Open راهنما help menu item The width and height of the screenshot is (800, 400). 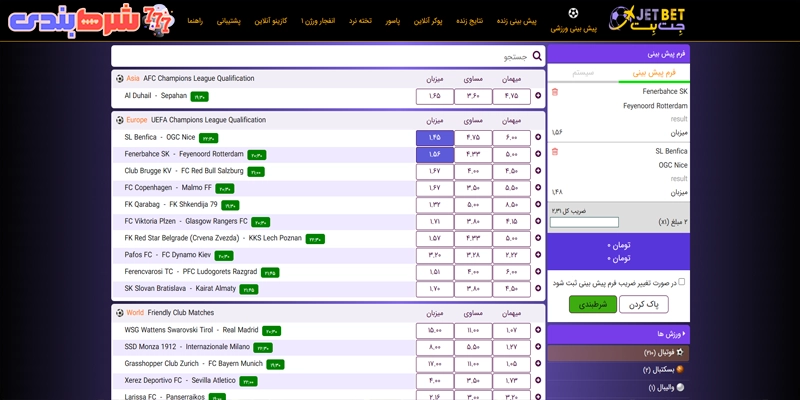coord(195,21)
